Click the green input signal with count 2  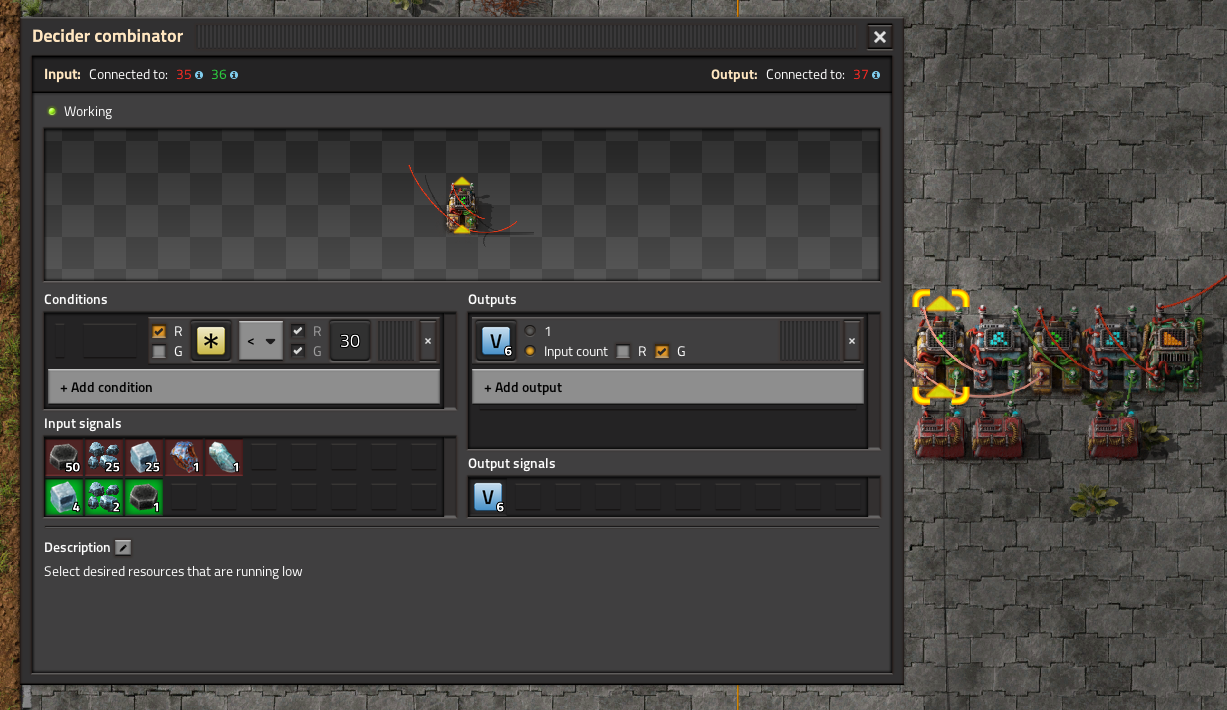(104, 497)
